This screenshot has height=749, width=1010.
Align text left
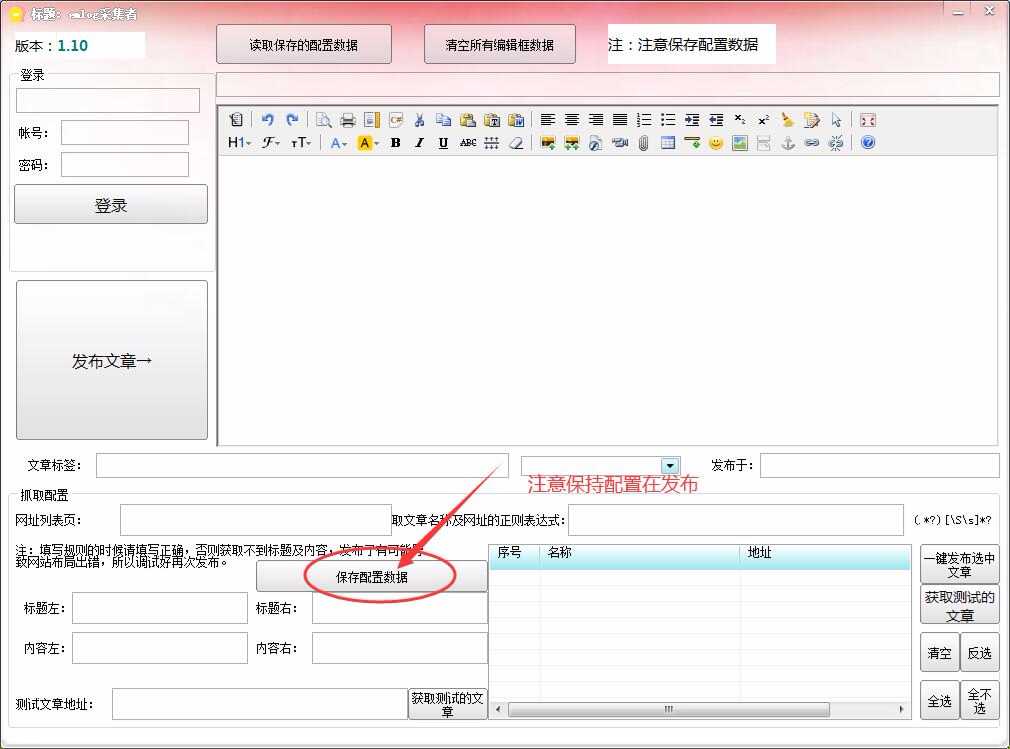pyautogui.click(x=548, y=119)
